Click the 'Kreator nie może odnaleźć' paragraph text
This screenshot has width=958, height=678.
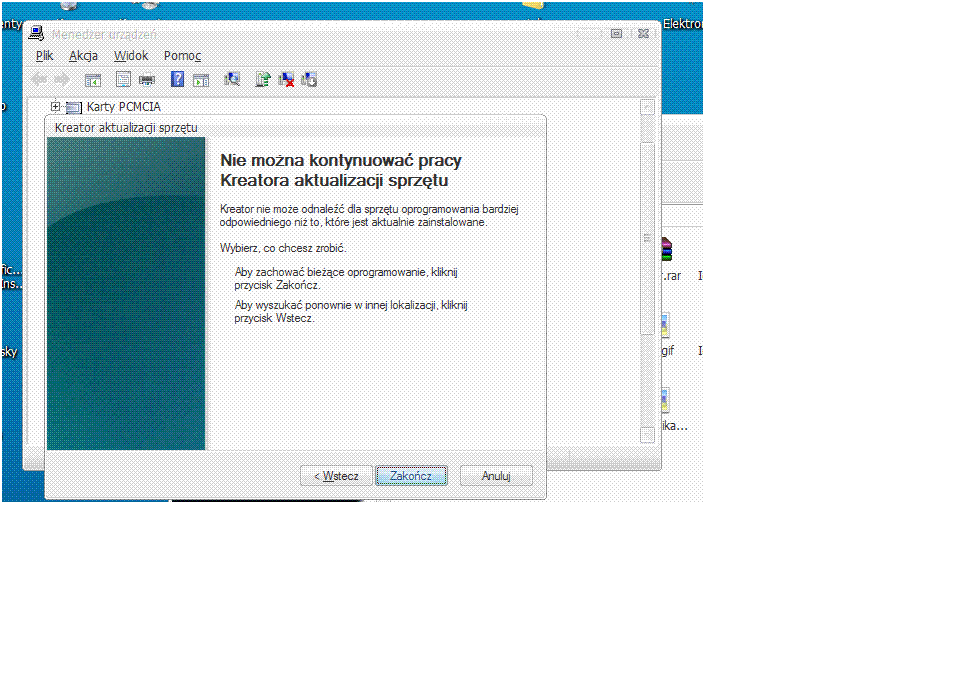(x=369, y=216)
